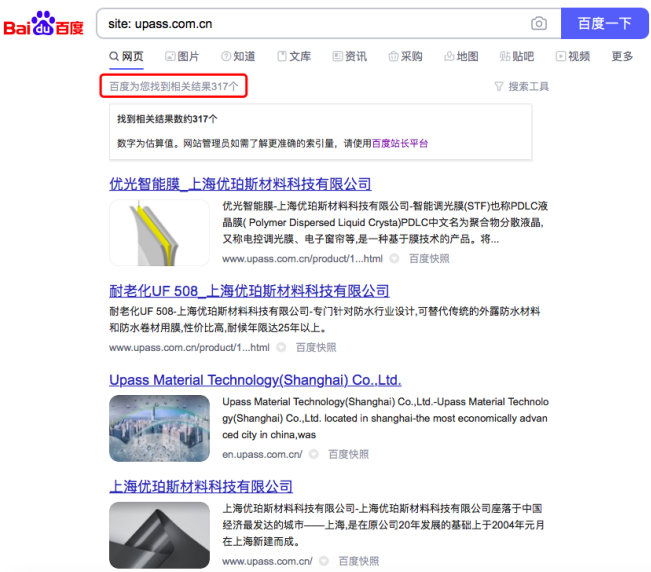The width and height of the screenshot is (651, 572).
Task: Open camera image search icon
Action: click(538, 24)
